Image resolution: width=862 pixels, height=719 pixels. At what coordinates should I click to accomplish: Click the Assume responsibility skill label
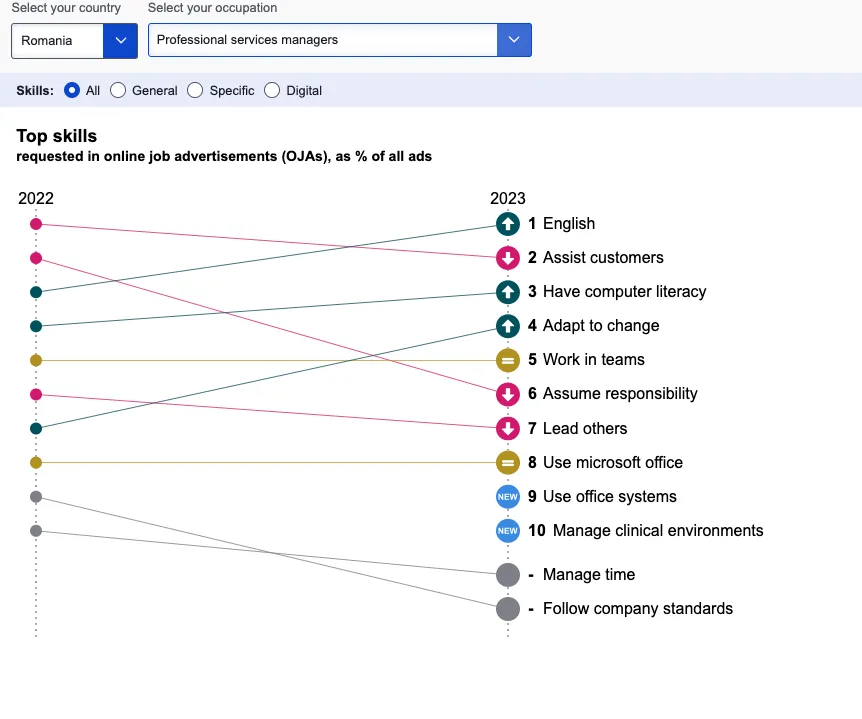[620, 394]
